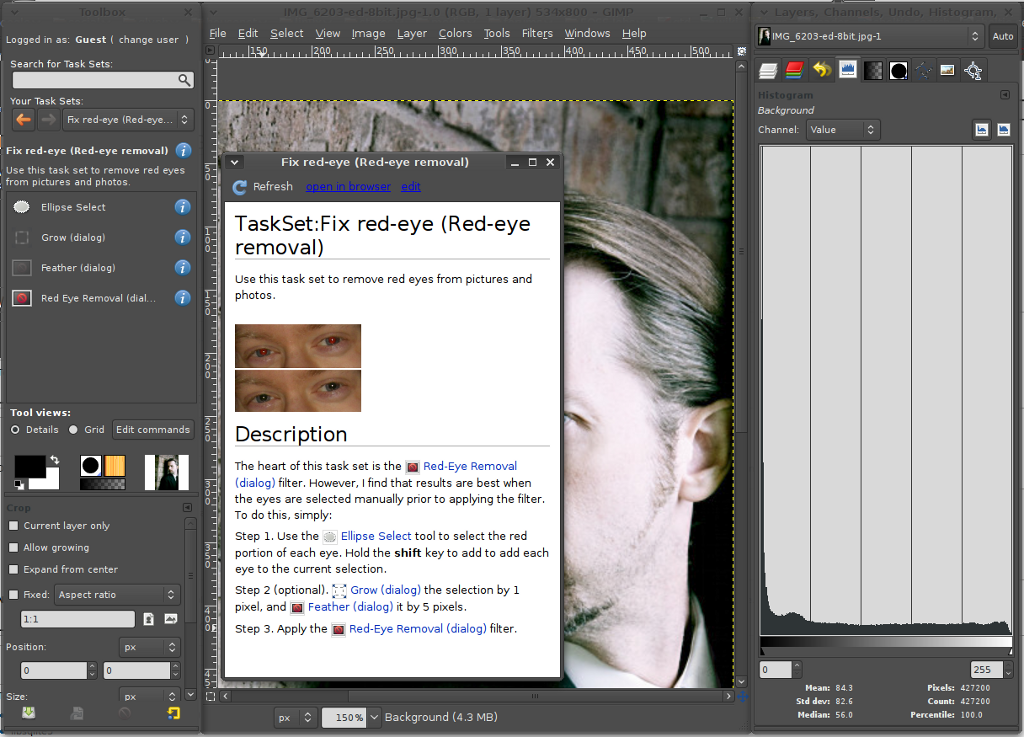
Task: Open the Tools menu
Action: 497,33
